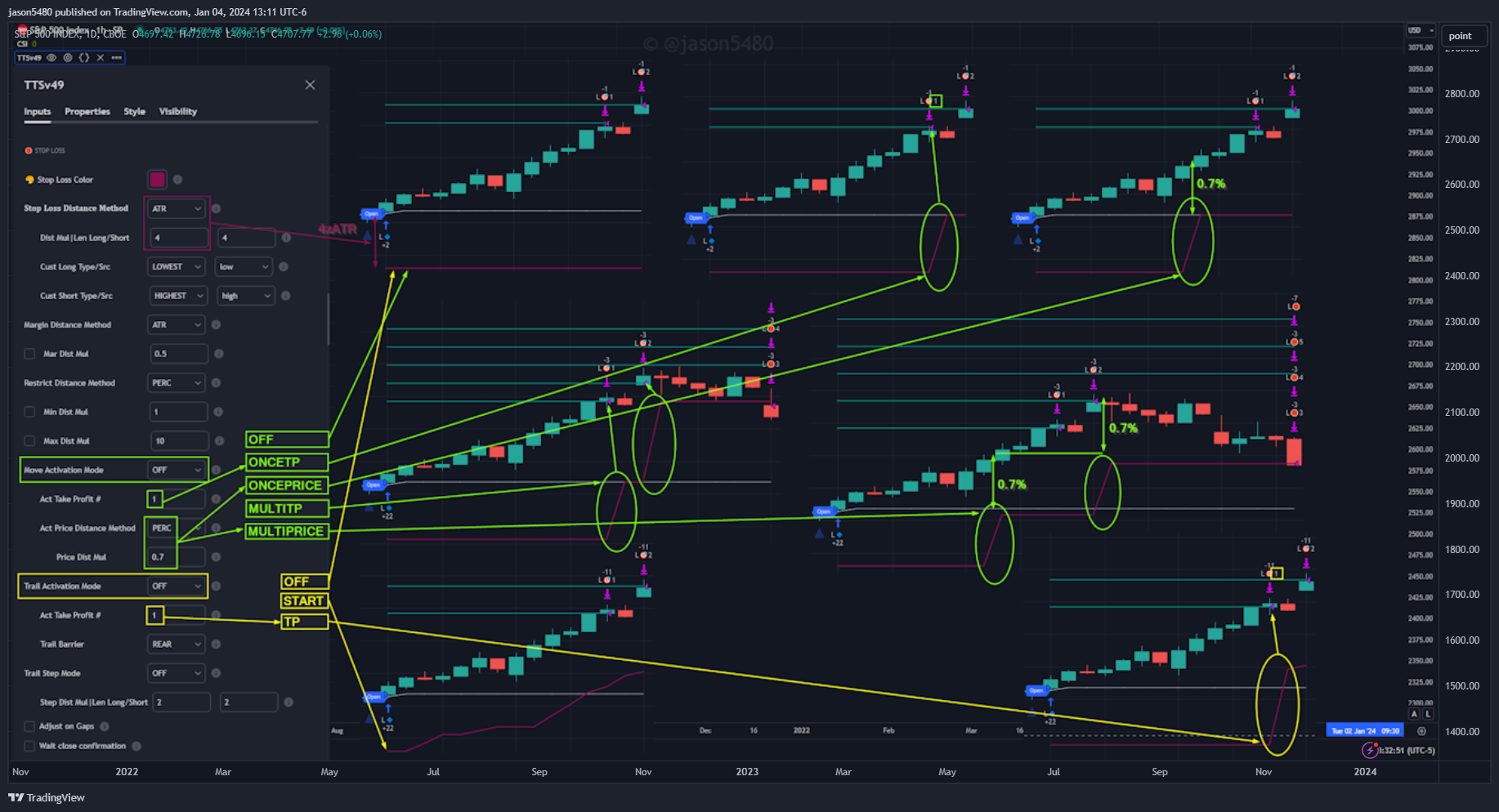This screenshot has height=812, width=1499.
Task: Click info icon beside Min Dist Mul
Action: [x=218, y=412]
